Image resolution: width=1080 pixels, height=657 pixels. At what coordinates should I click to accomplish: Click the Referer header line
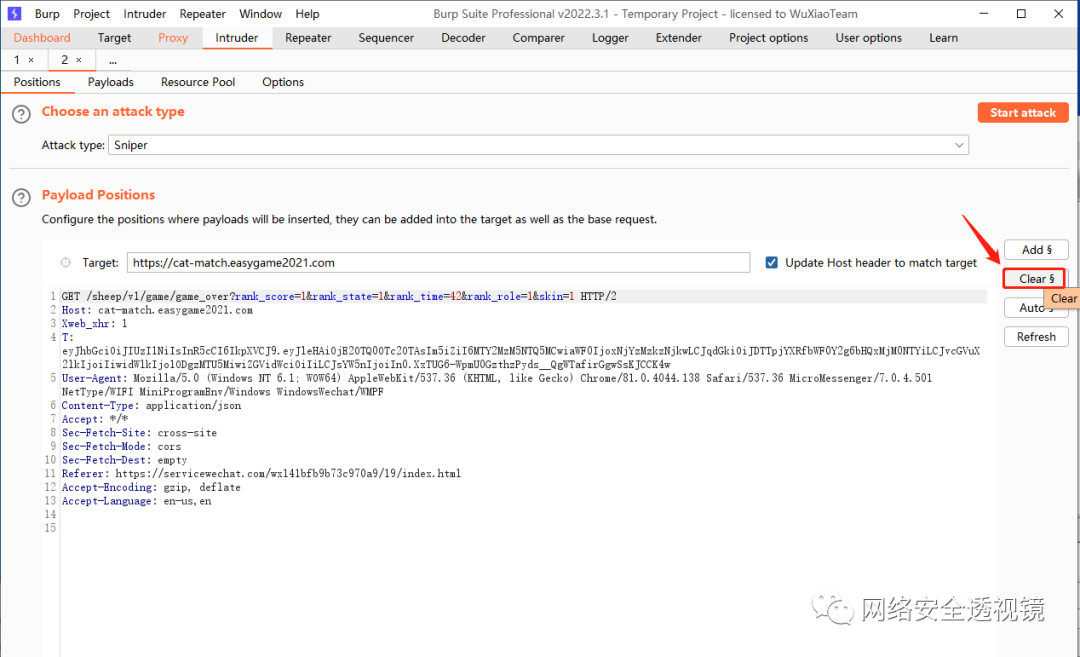[x=261, y=474]
